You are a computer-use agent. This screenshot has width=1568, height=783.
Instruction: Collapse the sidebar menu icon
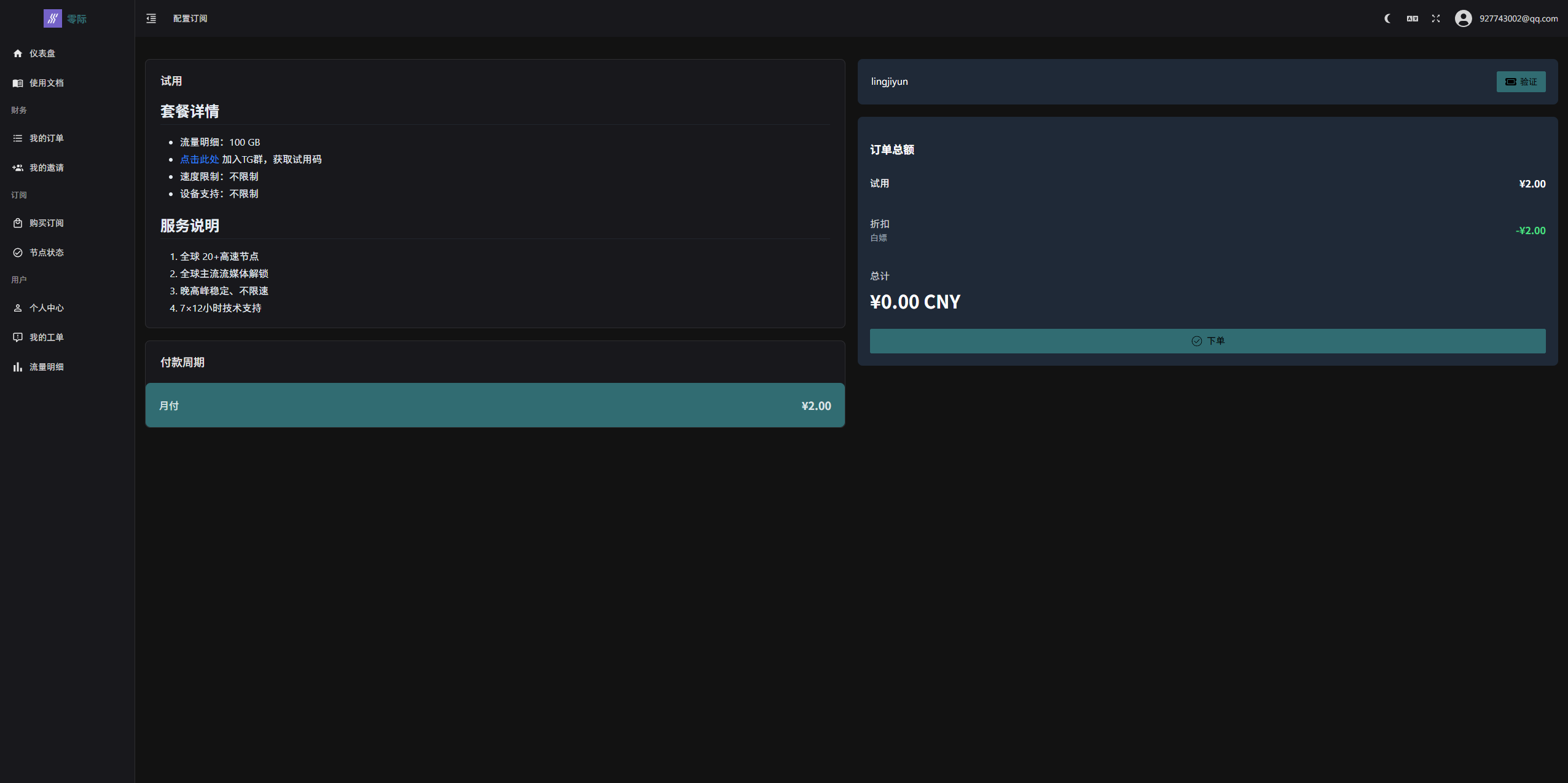point(151,18)
